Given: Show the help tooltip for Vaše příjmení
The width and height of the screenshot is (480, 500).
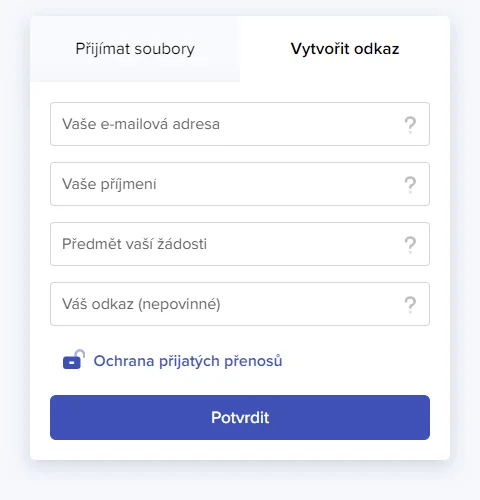Looking at the screenshot, I should (410, 185).
